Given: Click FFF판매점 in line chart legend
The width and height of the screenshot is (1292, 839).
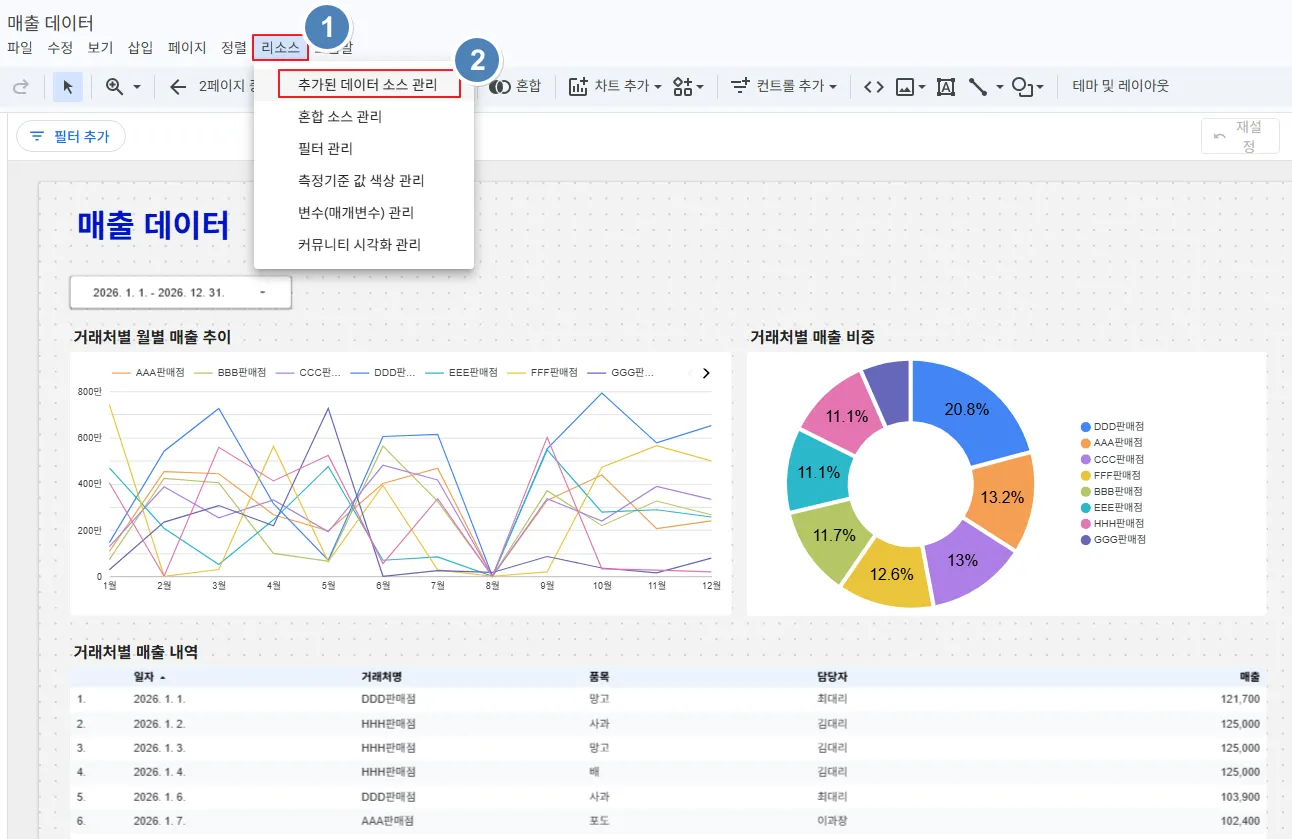Looking at the screenshot, I should 553,373.
